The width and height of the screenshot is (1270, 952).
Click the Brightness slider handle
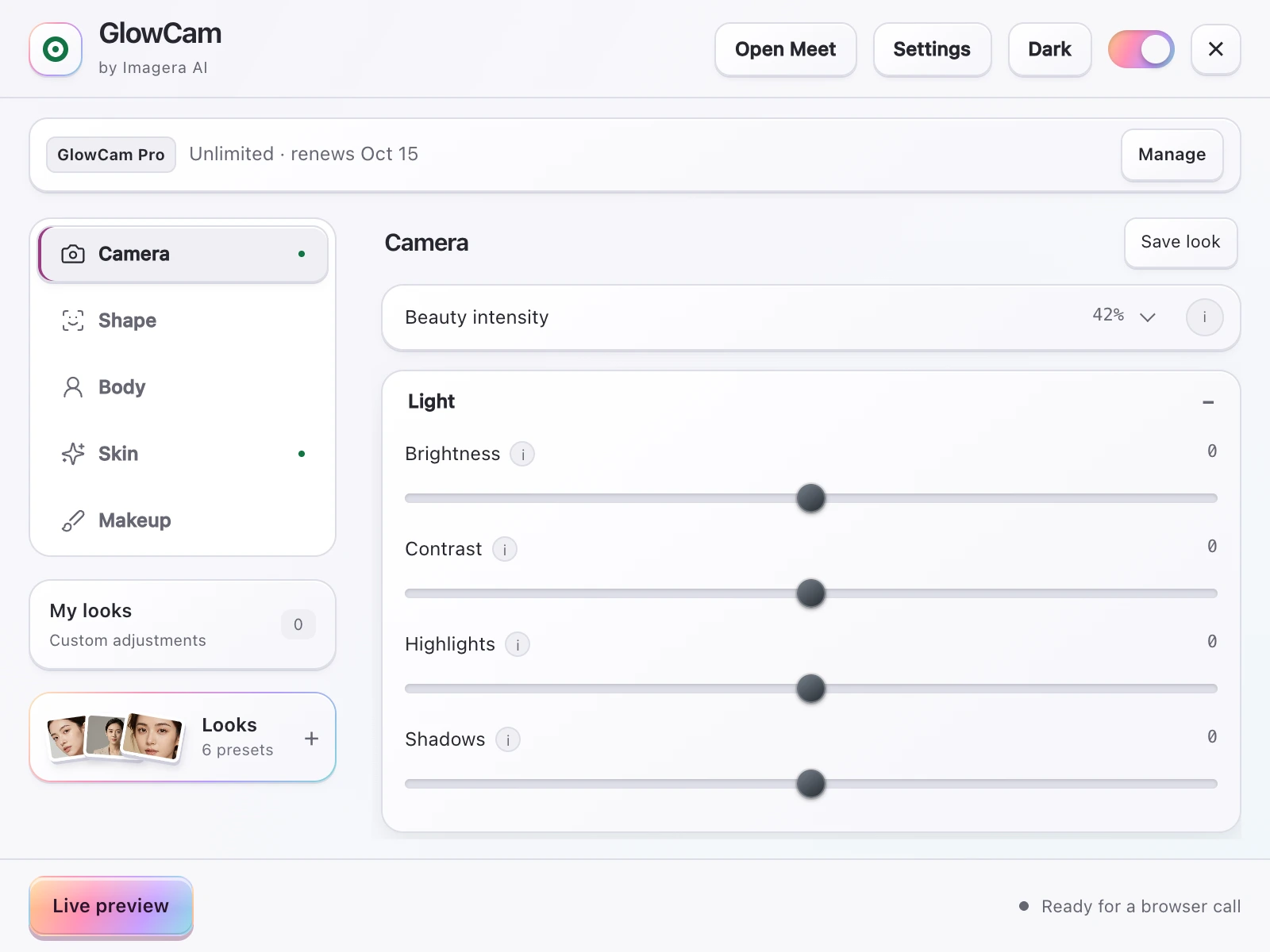810,498
